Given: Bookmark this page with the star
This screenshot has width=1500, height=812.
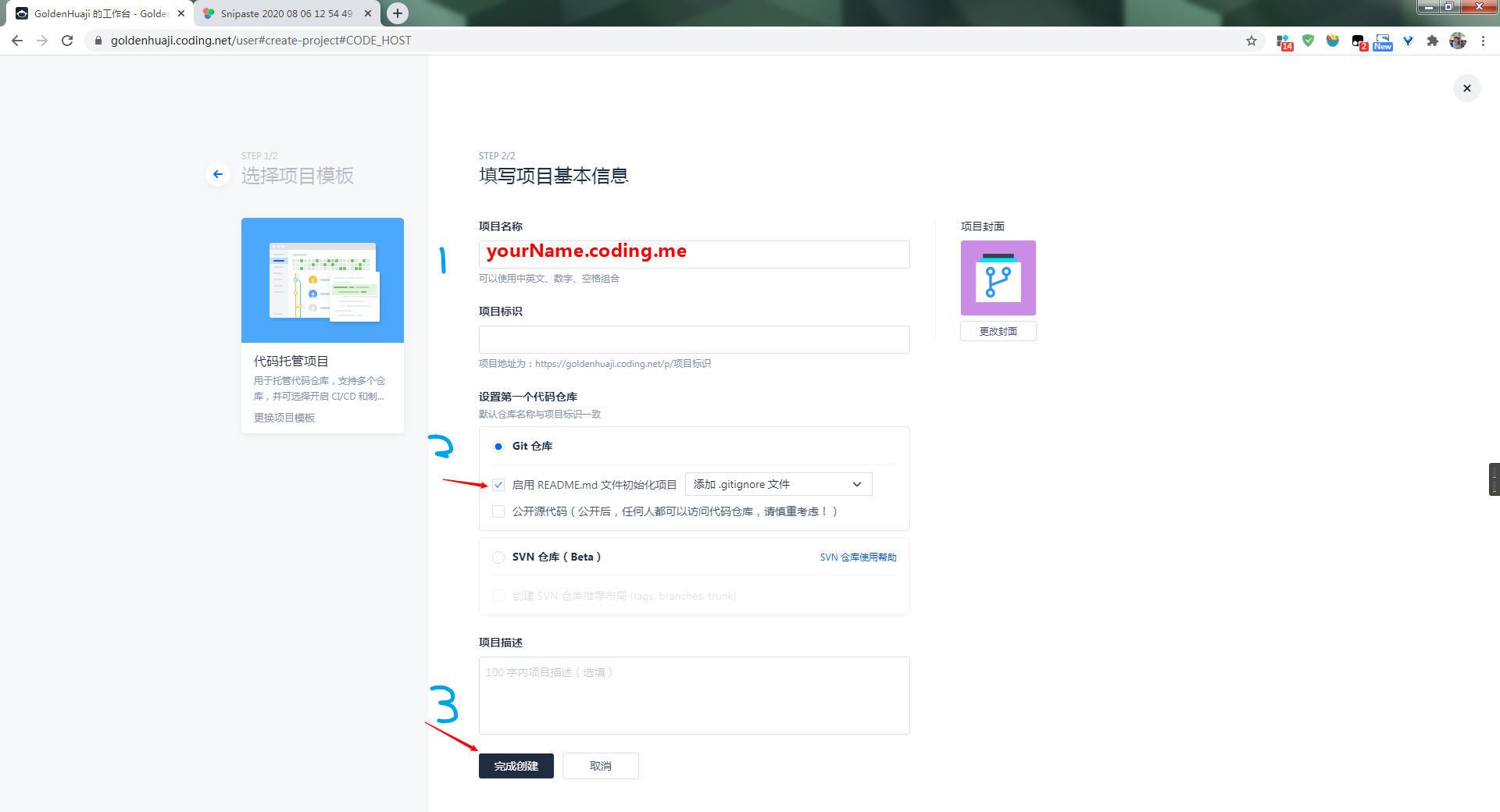Looking at the screenshot, I should 1252,41.
